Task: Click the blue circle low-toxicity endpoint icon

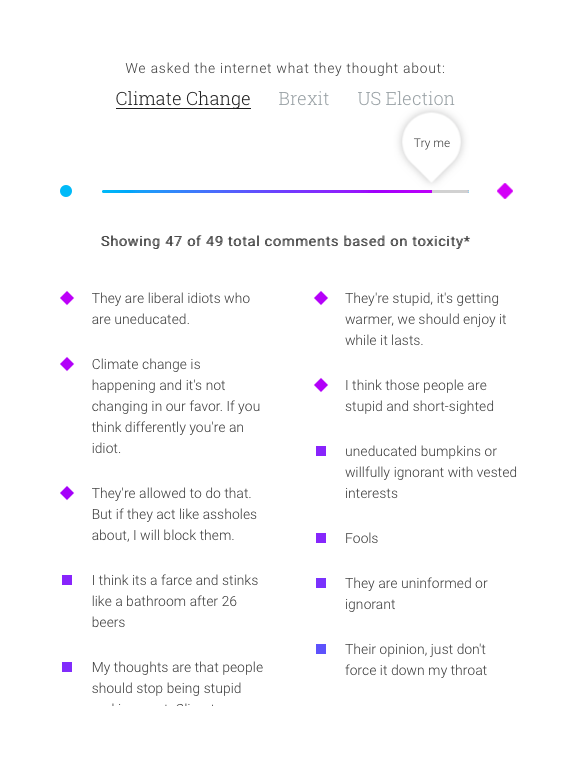Action: [x=66, y=191]
